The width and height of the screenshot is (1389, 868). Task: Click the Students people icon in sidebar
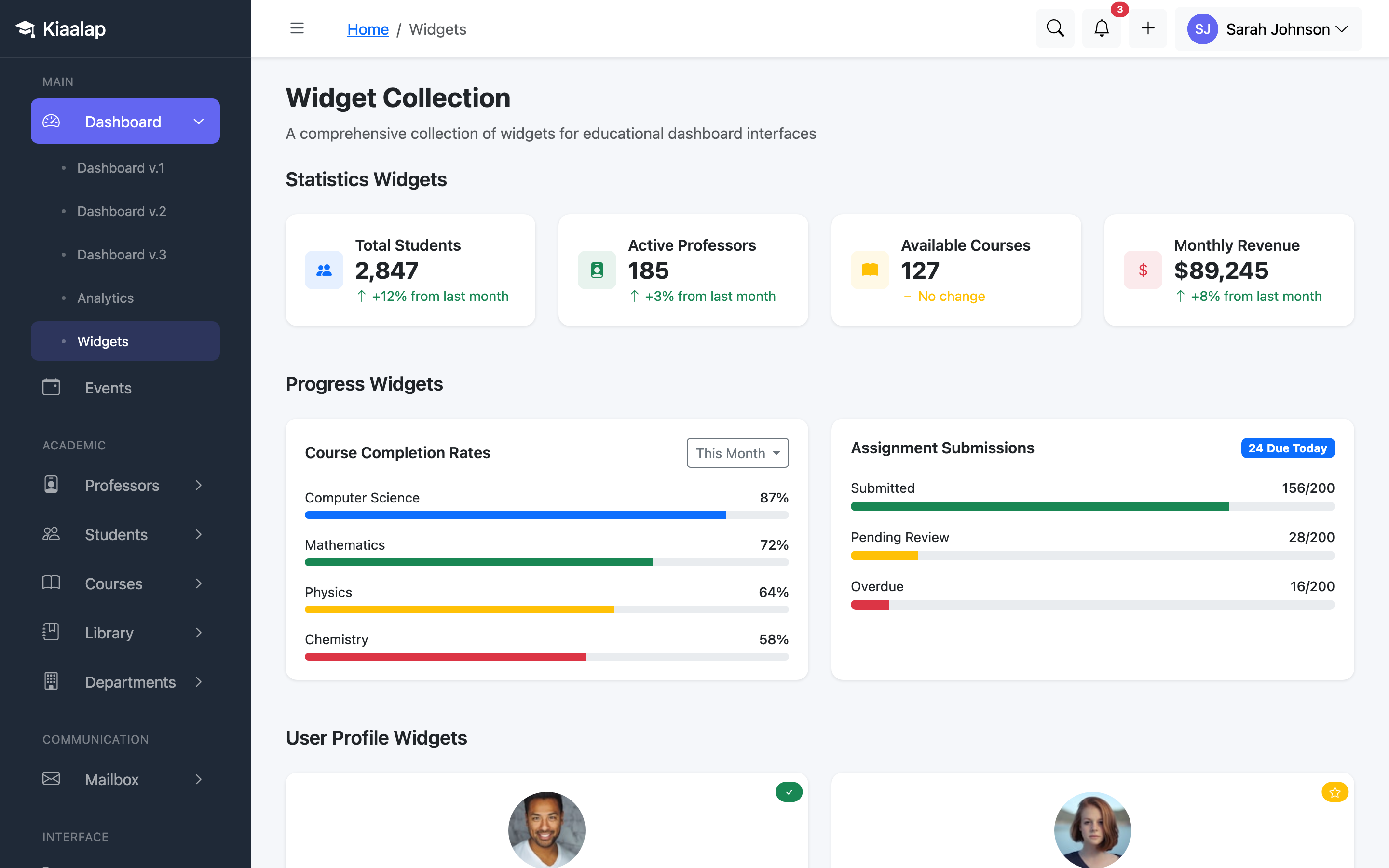tap(51, 534)
